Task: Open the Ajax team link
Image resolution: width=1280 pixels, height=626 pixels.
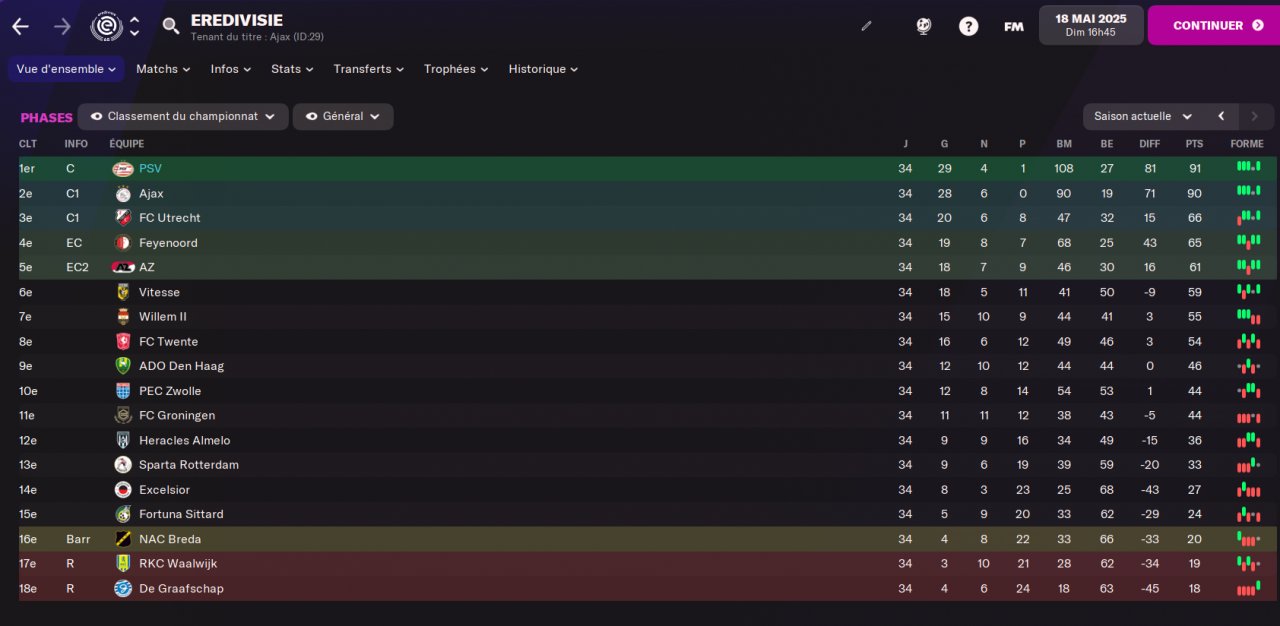Action: (x=151, y=194)
